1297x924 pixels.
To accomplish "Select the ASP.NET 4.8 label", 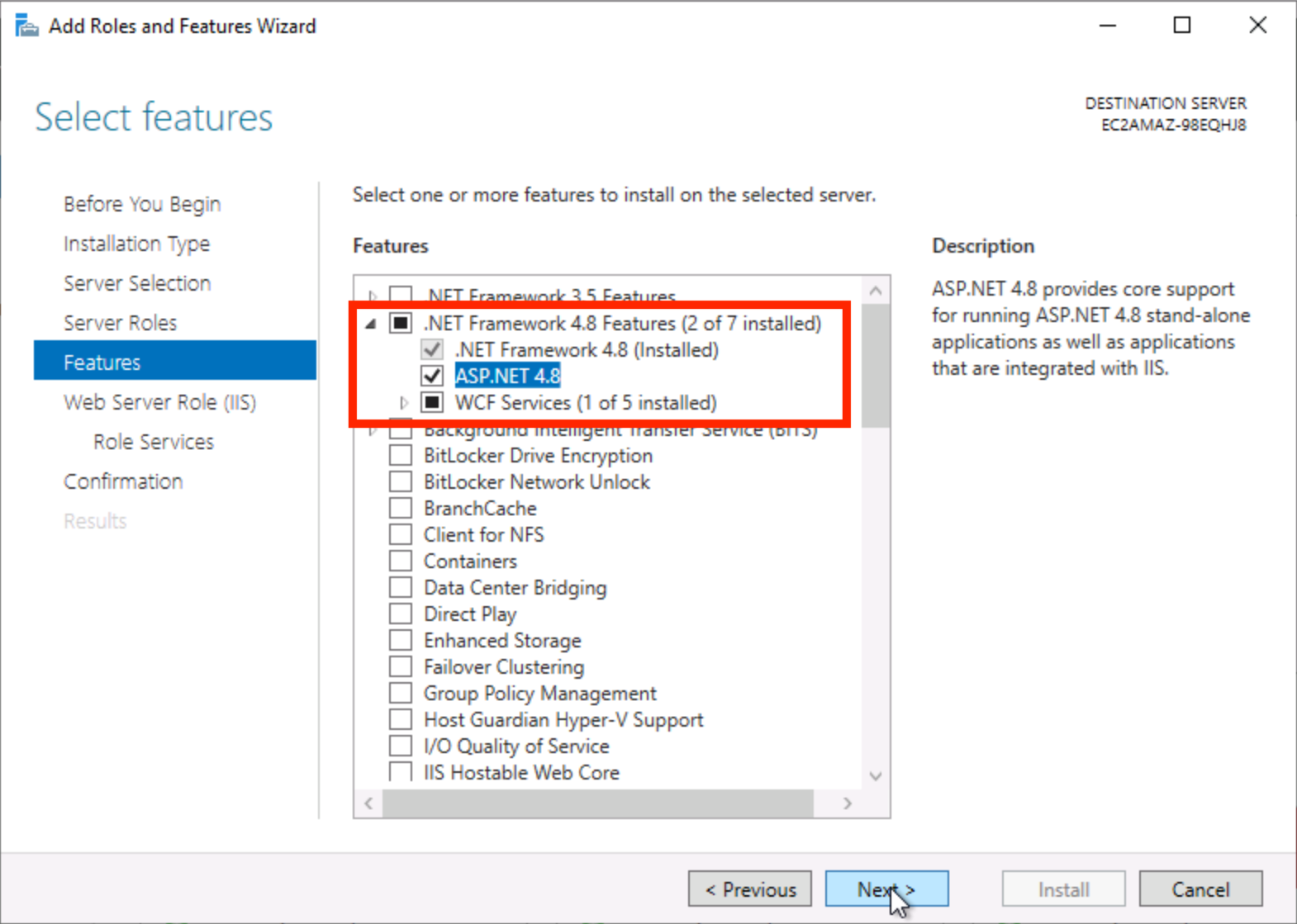I will click(507, 376).
